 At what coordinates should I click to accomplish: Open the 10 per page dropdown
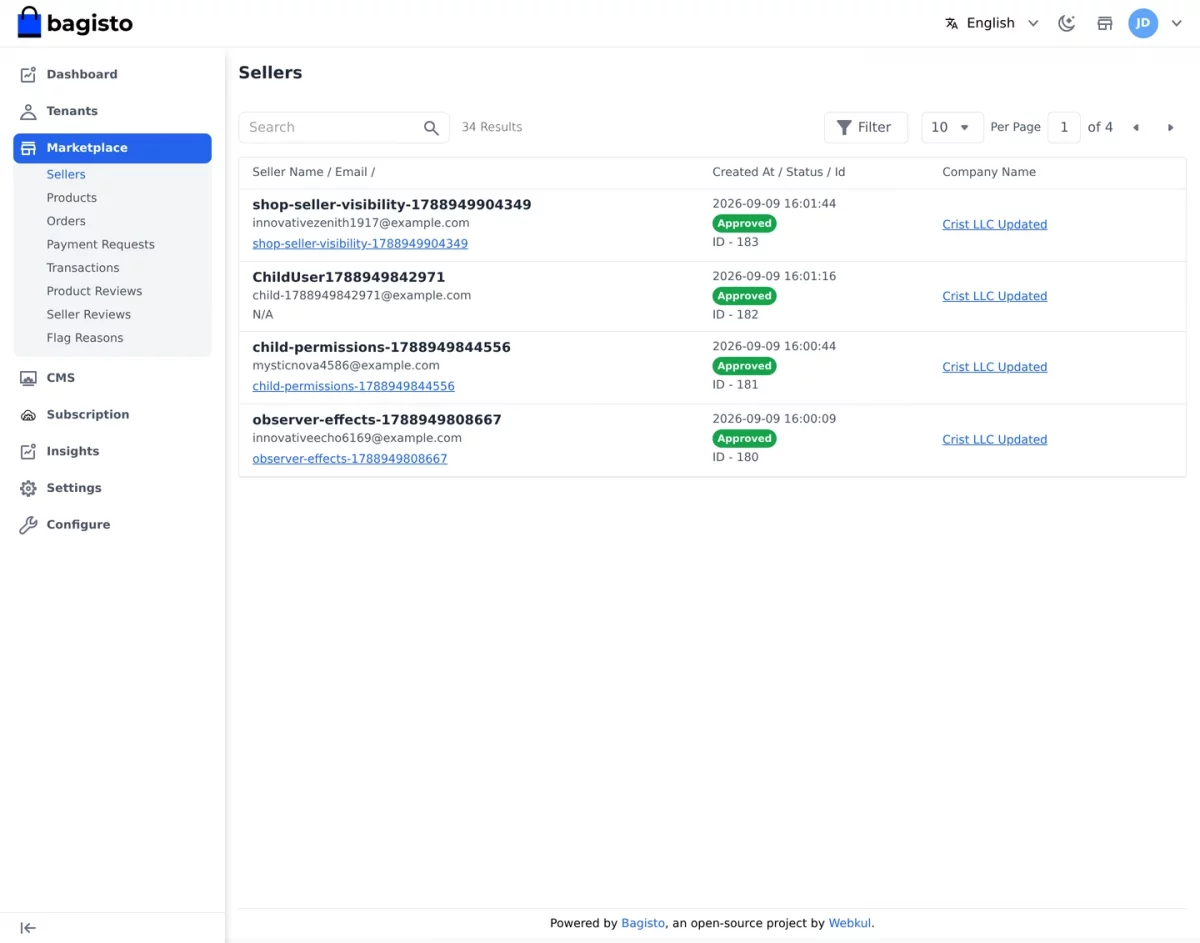click(x=952, y=127)
